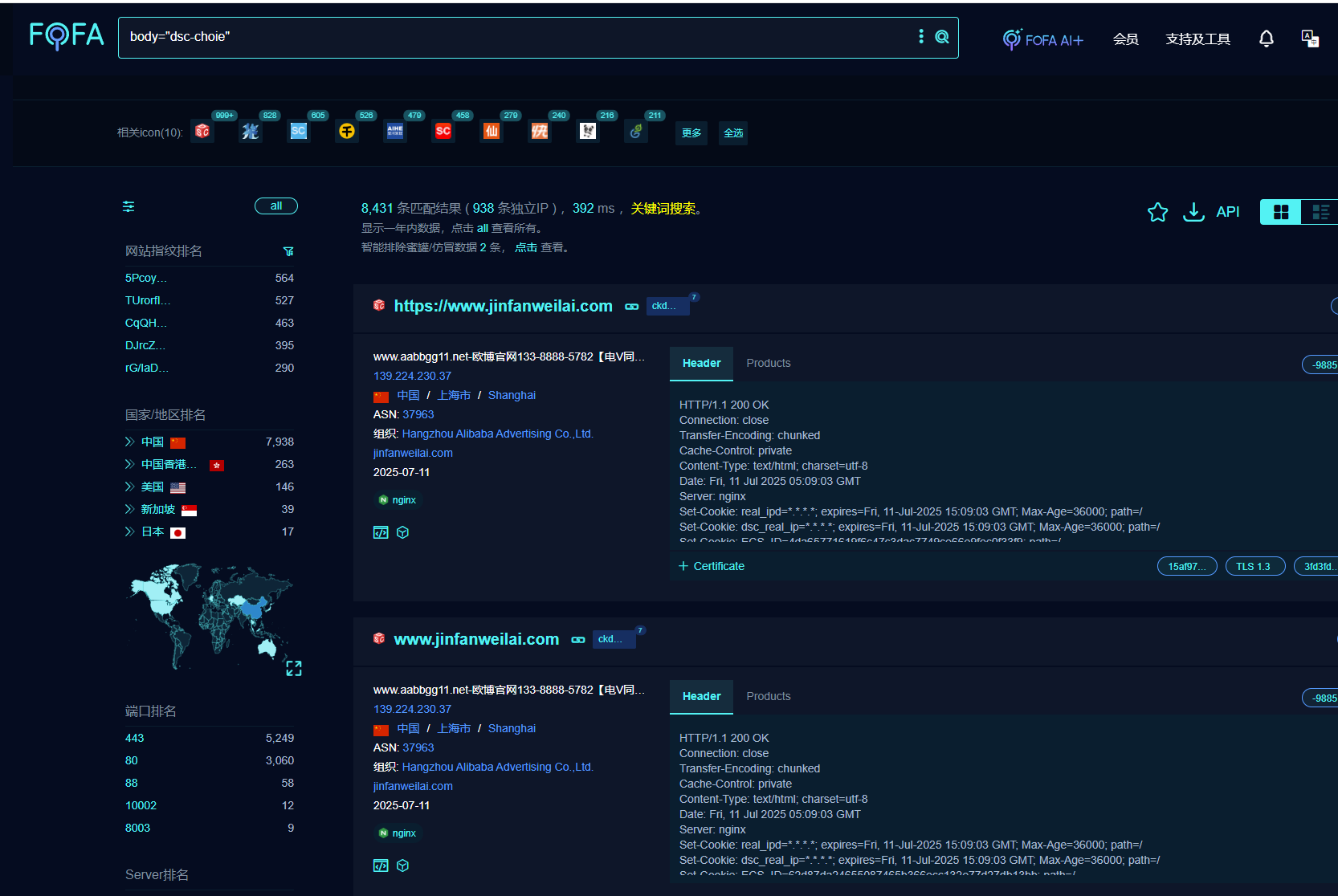Select the red SC icon with 458 badge

[x=443, y=131]
